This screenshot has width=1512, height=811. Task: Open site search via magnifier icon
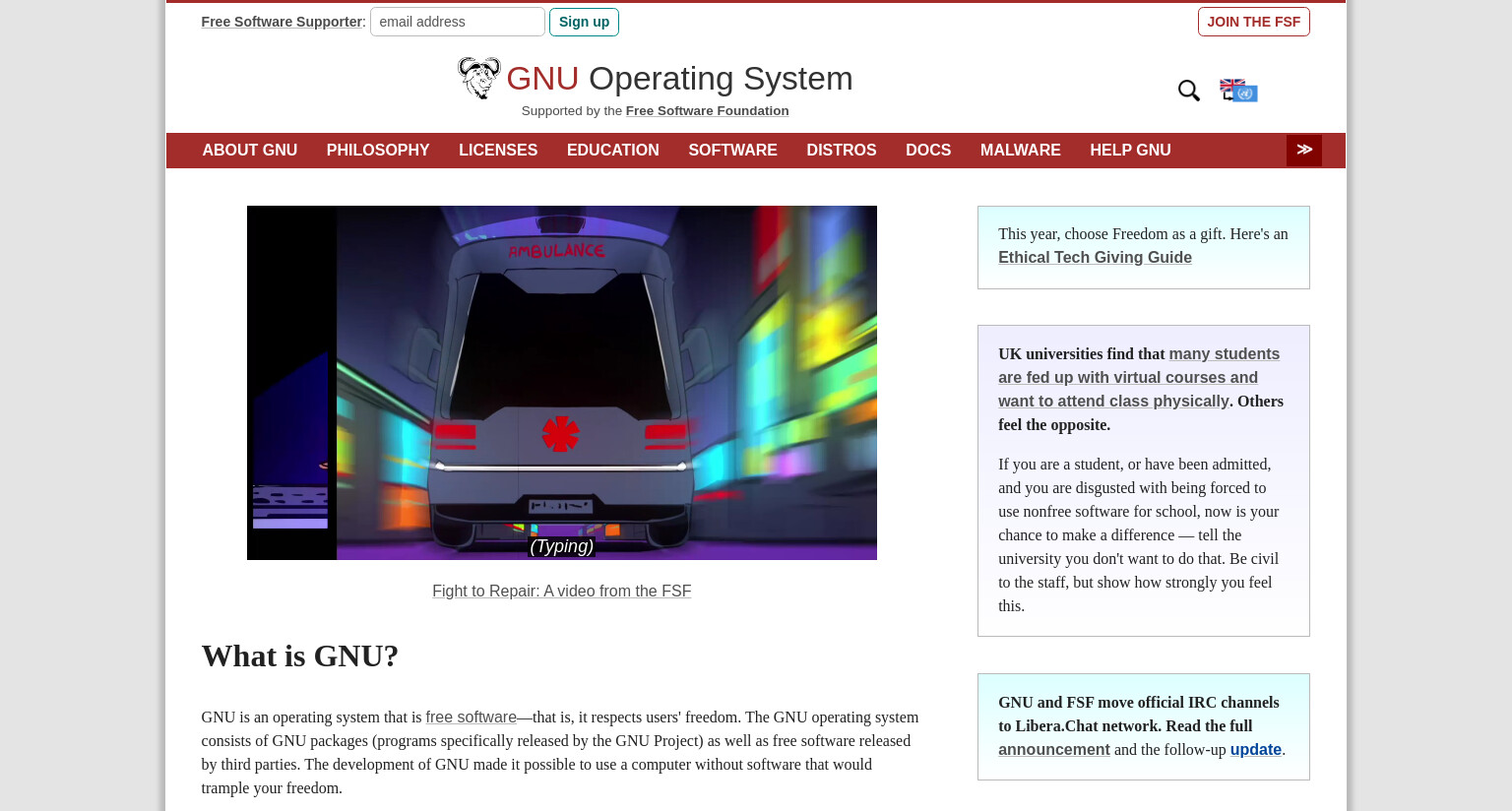pos(1189,91)
